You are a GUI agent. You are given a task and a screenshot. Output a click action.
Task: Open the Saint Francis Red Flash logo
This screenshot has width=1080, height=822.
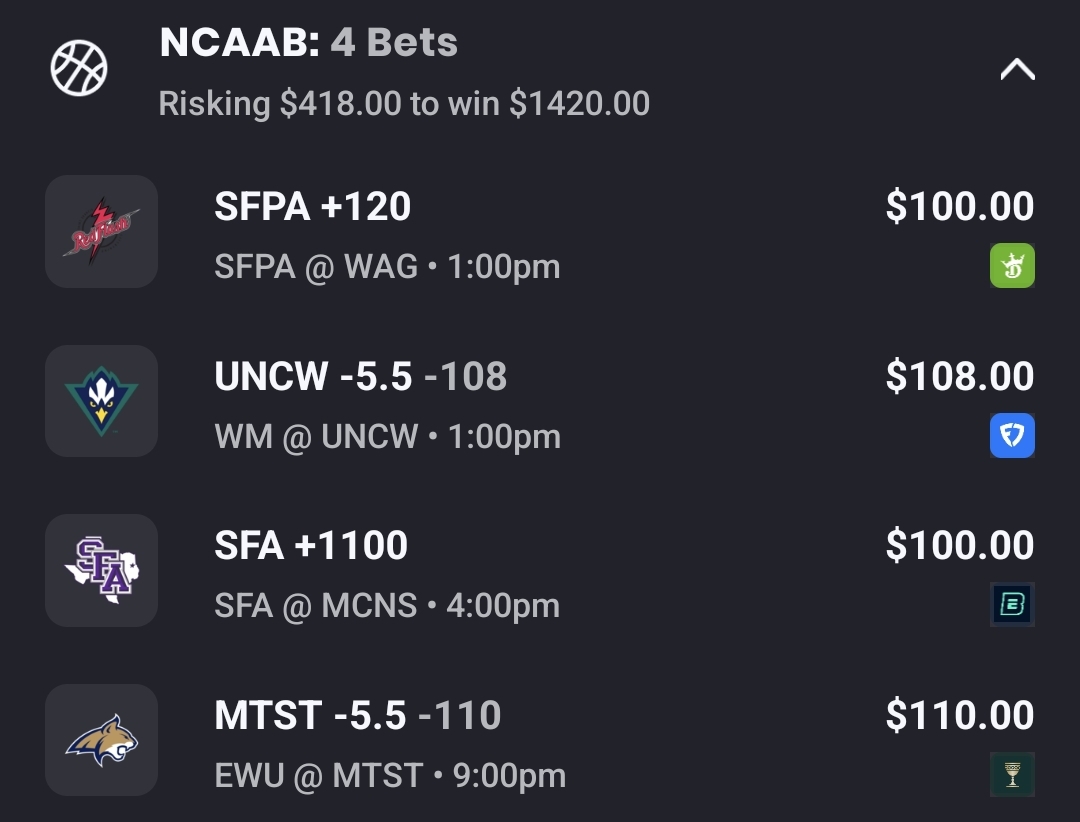(101, 232)
